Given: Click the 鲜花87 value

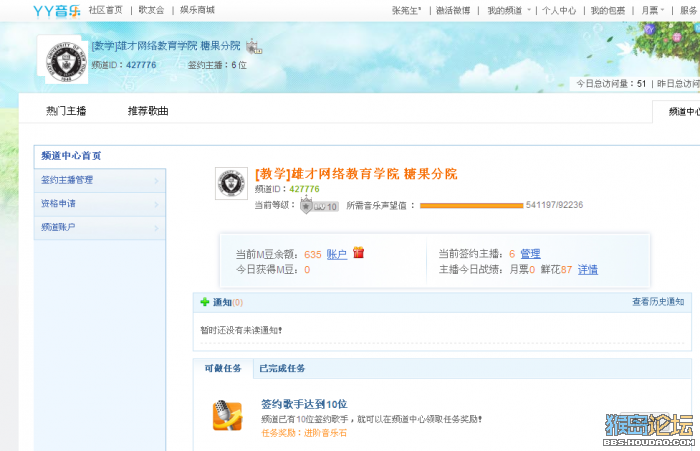Looking at the screenshot, I should 556,269.
